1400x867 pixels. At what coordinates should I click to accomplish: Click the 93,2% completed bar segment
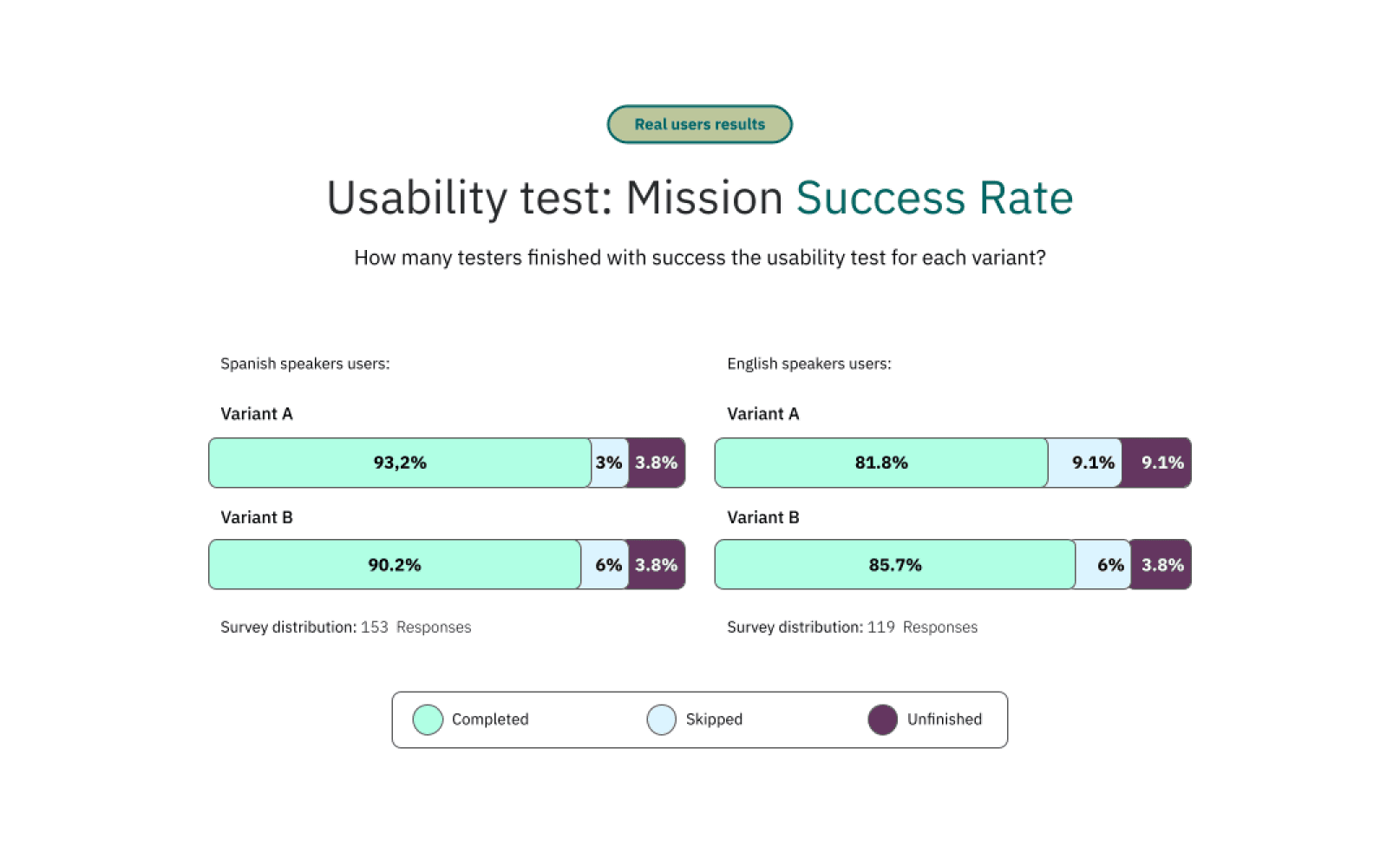tap(400, 463)
